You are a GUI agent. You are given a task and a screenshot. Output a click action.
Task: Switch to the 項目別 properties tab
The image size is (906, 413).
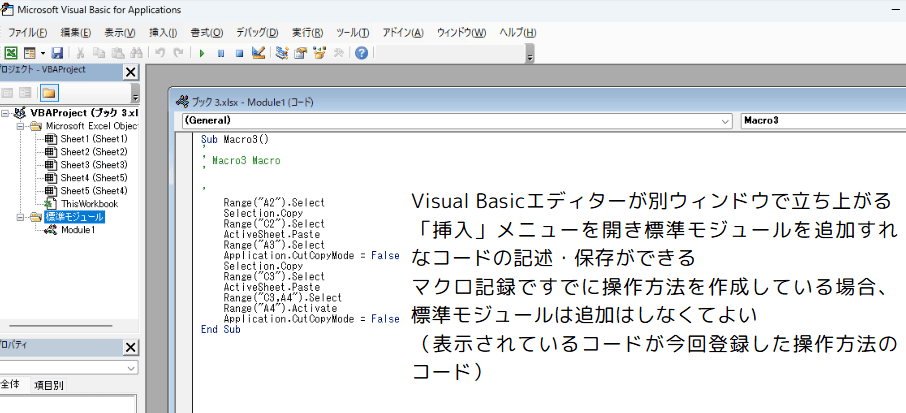pos(49,386)
